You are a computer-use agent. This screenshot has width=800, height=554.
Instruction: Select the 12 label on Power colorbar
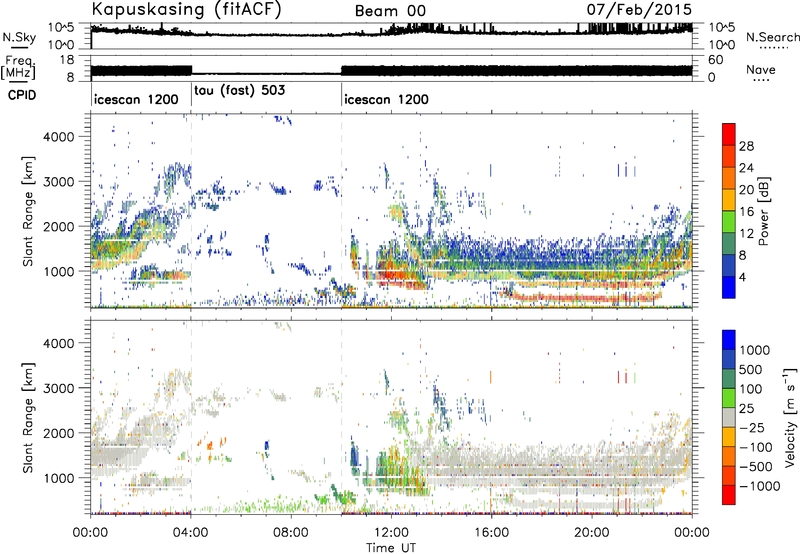746,234
